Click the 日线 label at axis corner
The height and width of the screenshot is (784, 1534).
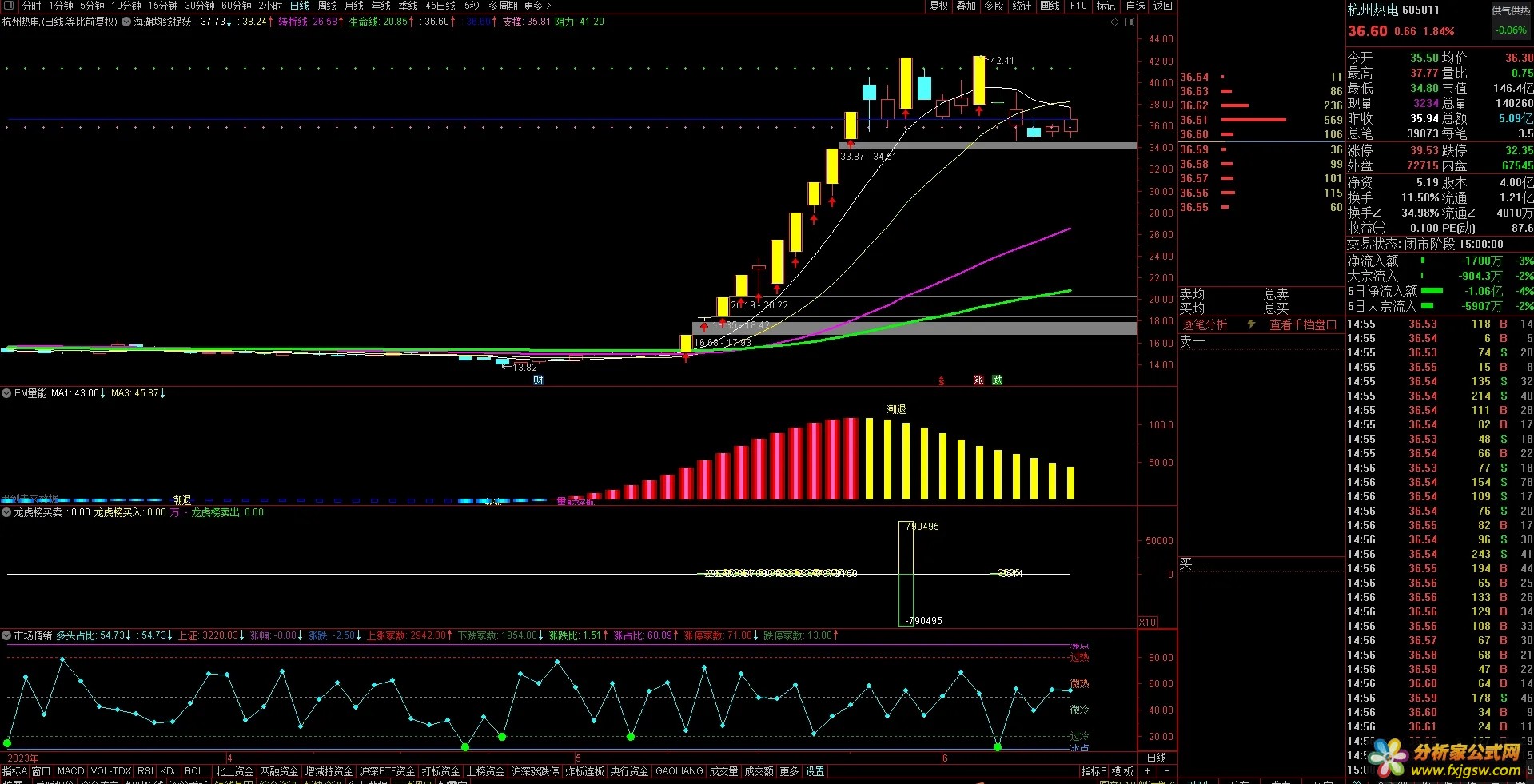point(1156,758)
